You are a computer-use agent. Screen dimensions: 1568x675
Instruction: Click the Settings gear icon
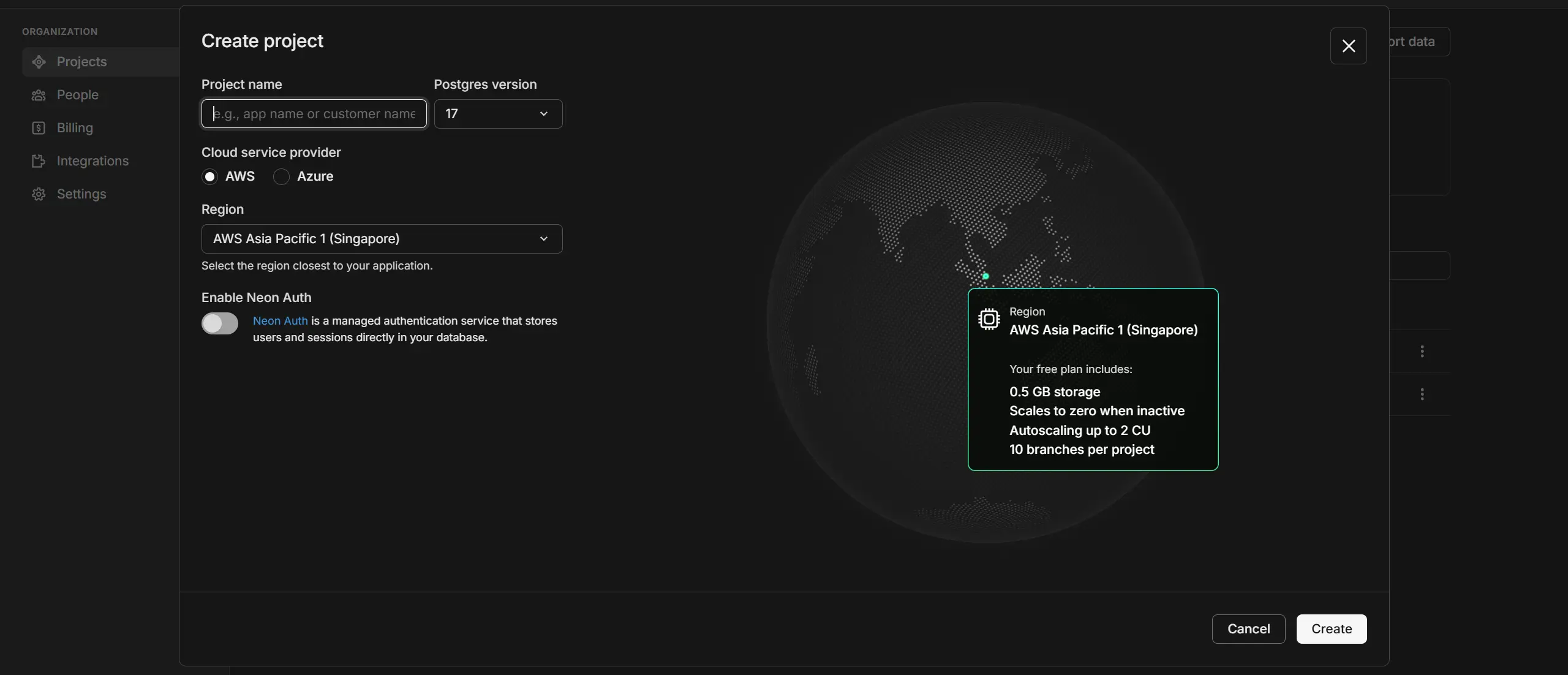39,194
